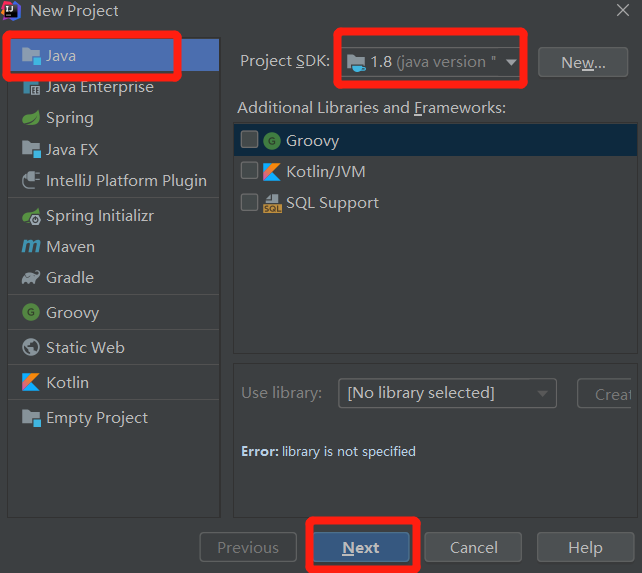
Task: Click the Maven project icon
Action: (x=30, y=247)
